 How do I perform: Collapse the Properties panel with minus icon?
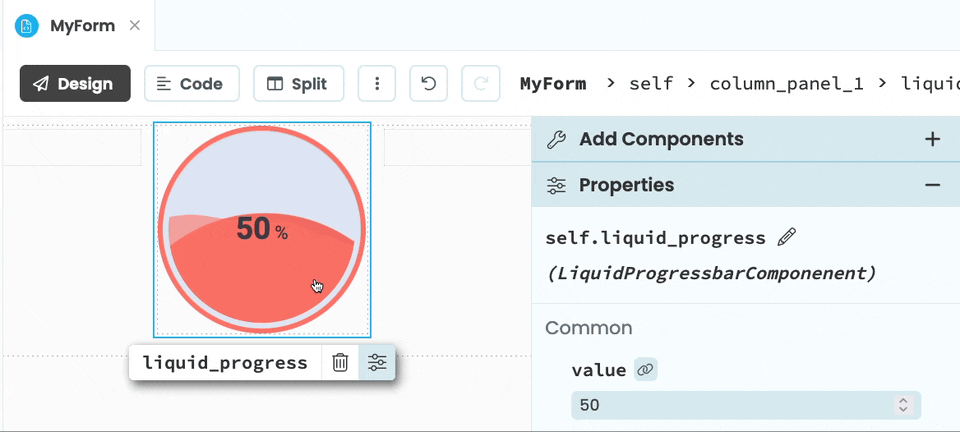coord(932,185)
